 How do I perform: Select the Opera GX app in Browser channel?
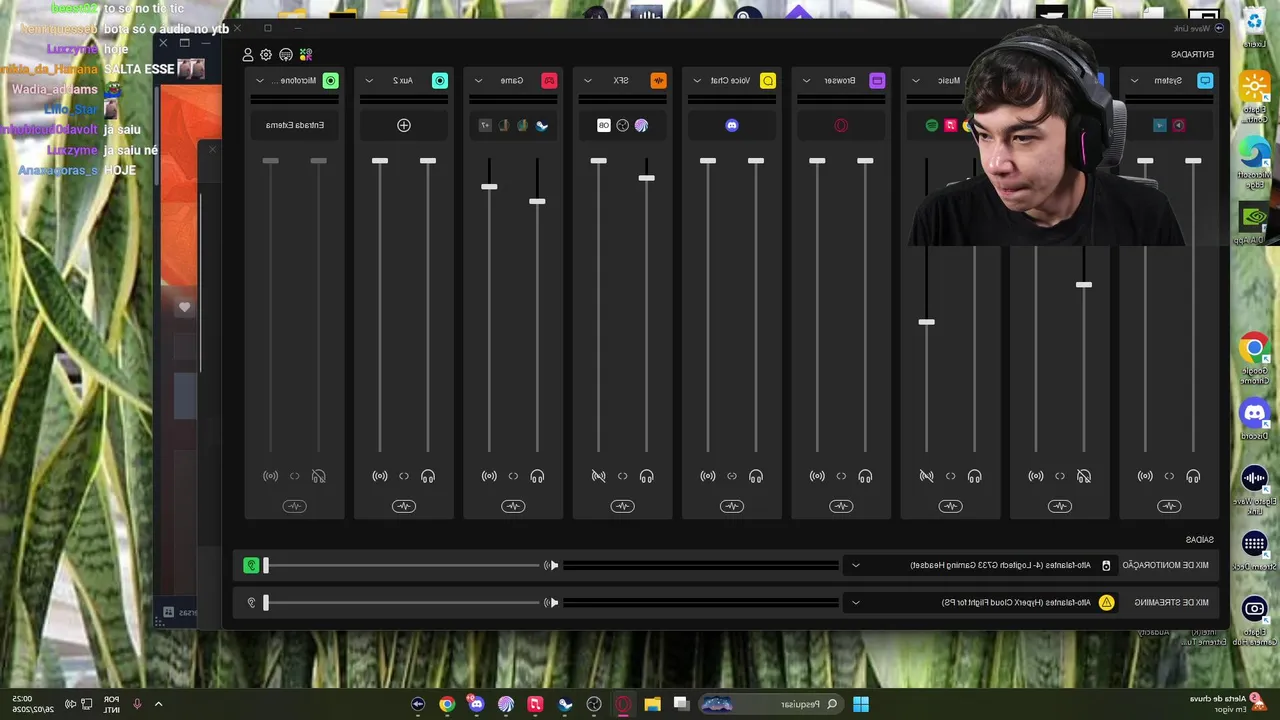841,125
